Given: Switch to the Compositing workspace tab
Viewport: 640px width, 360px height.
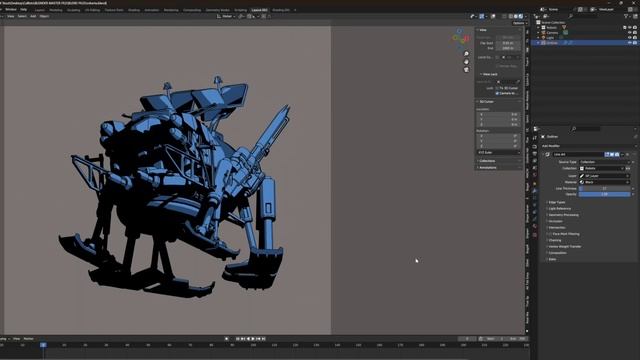Looking at the screenshot, I should coord(192,10).
